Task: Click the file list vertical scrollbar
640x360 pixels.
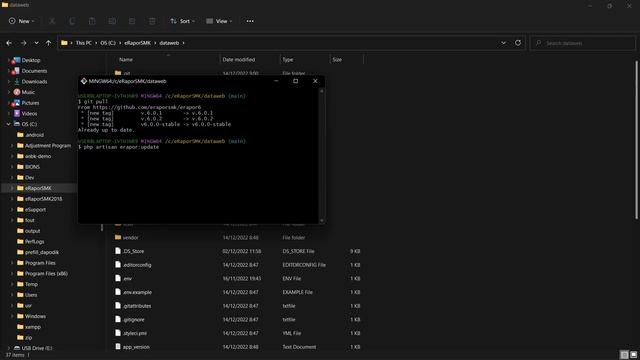Action: pyautogui.click(x=636, y=139)
